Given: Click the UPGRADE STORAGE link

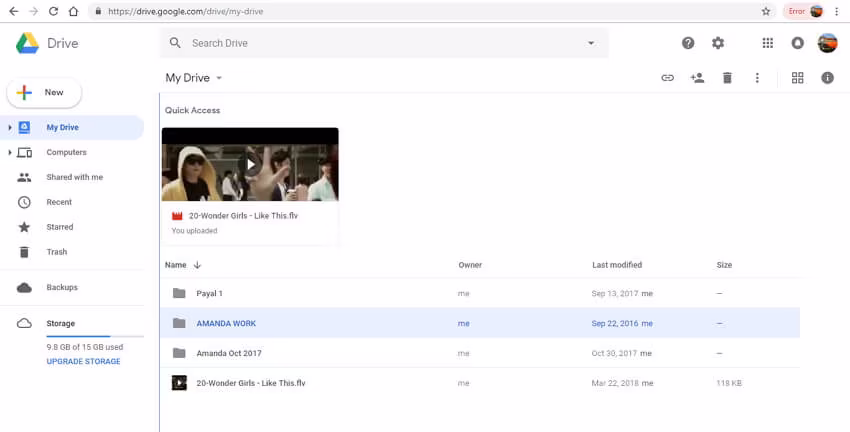Looking at the screenshot, I should tap(83, 361).
